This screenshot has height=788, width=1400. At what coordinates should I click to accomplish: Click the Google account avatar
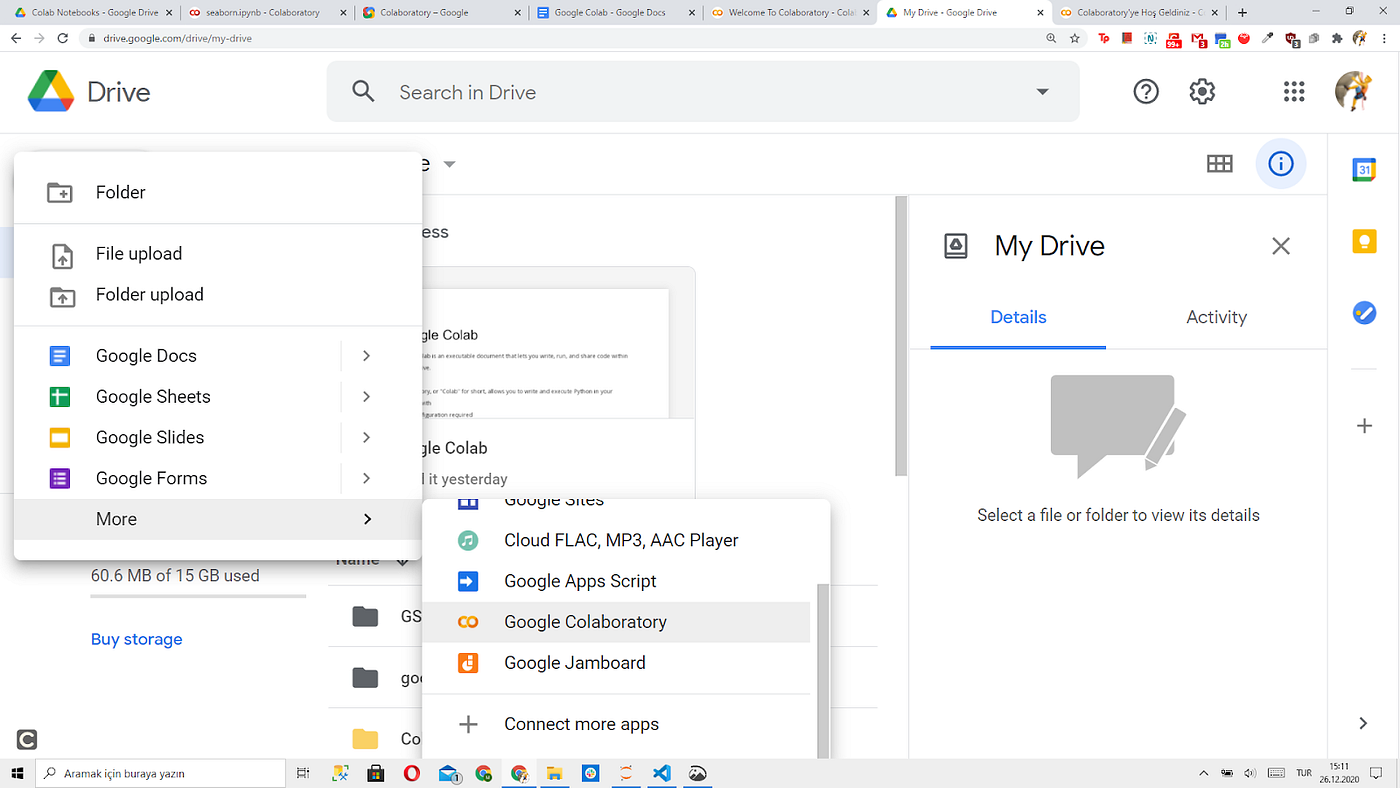pyautogui.click(x=1354, y=91)
